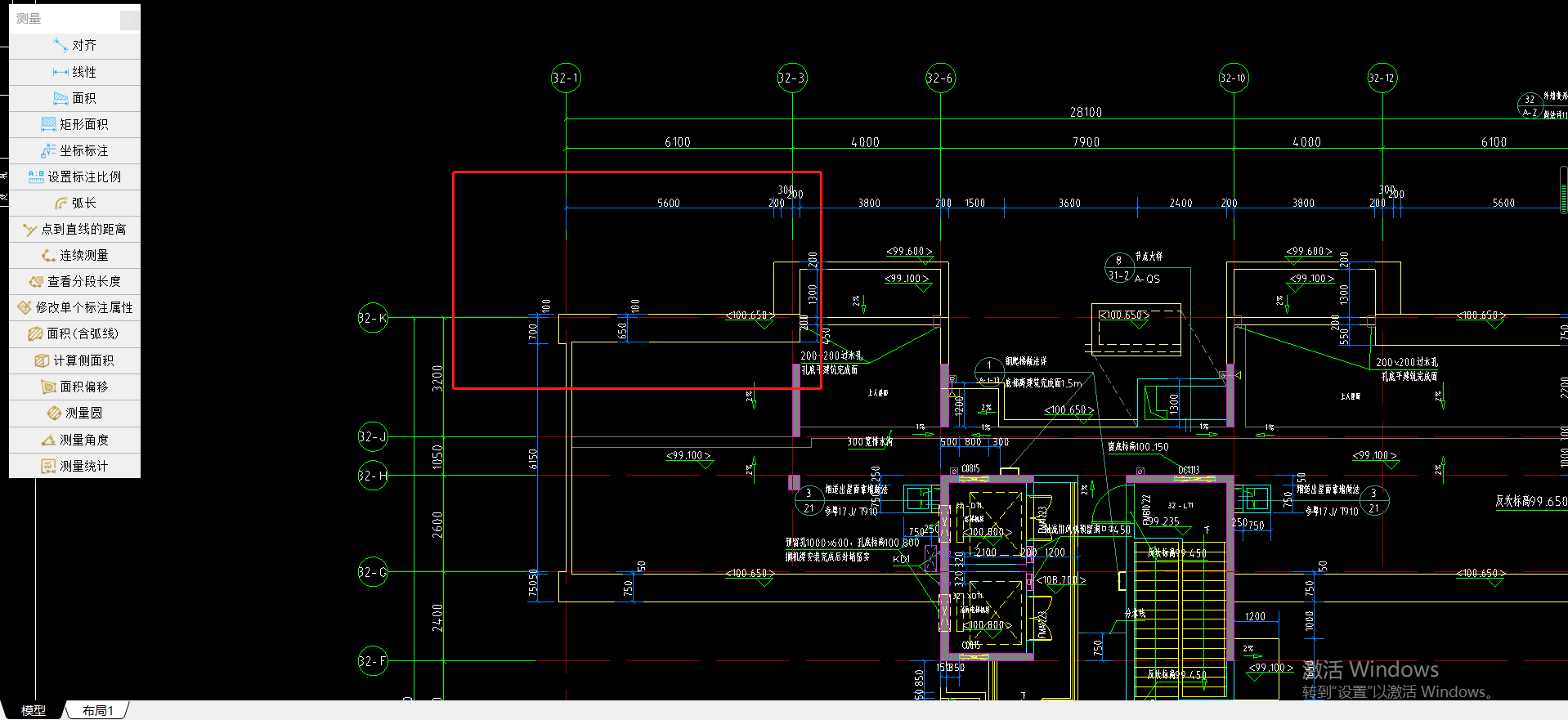The width and height of the screenshot is (1568, 720).
Task: Click grid bubble 32-6
Action: tap(940, 78)
